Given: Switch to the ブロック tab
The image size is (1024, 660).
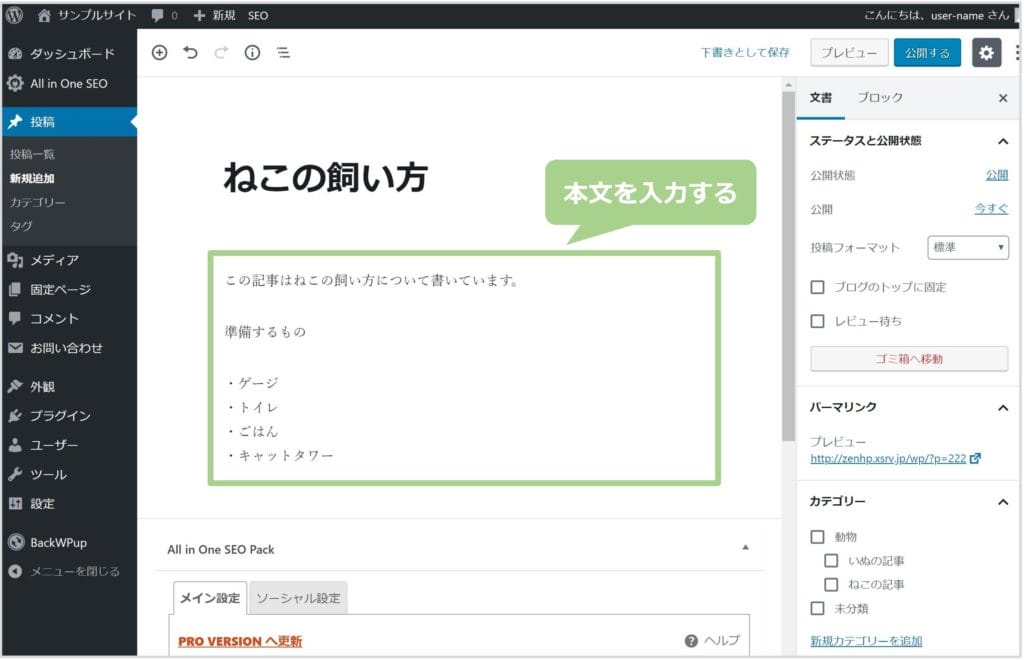Looking at the screenshot, I should pyautogui.click(x=880, y=97).
